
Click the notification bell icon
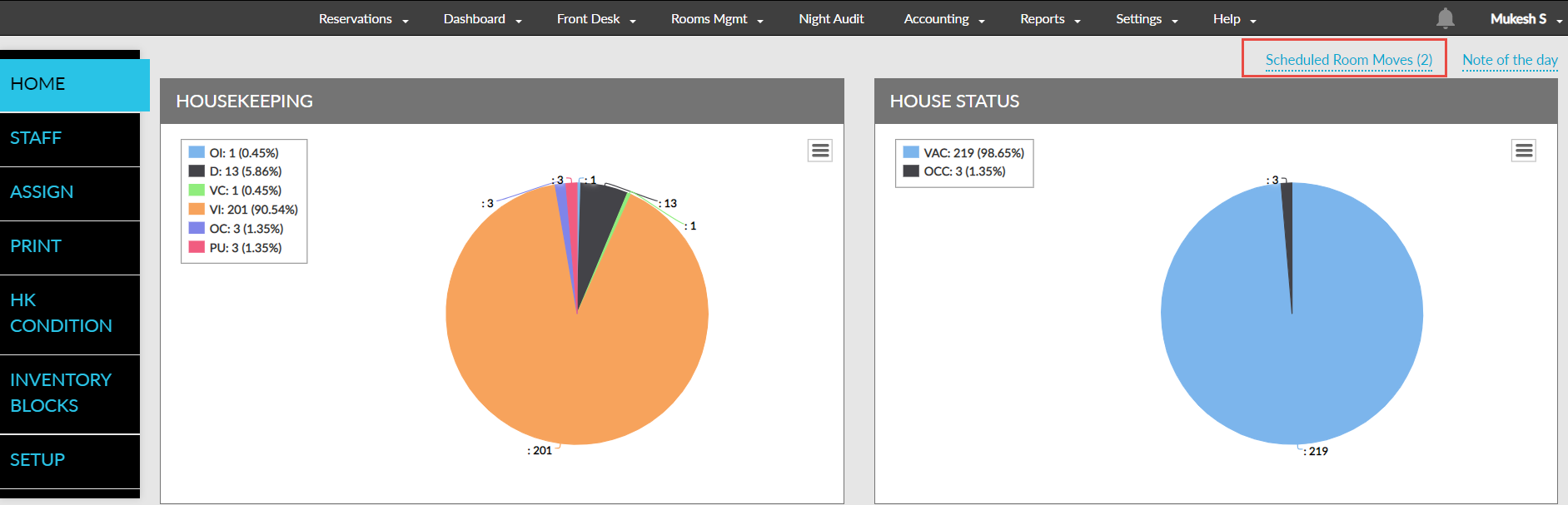point(1446,18)
